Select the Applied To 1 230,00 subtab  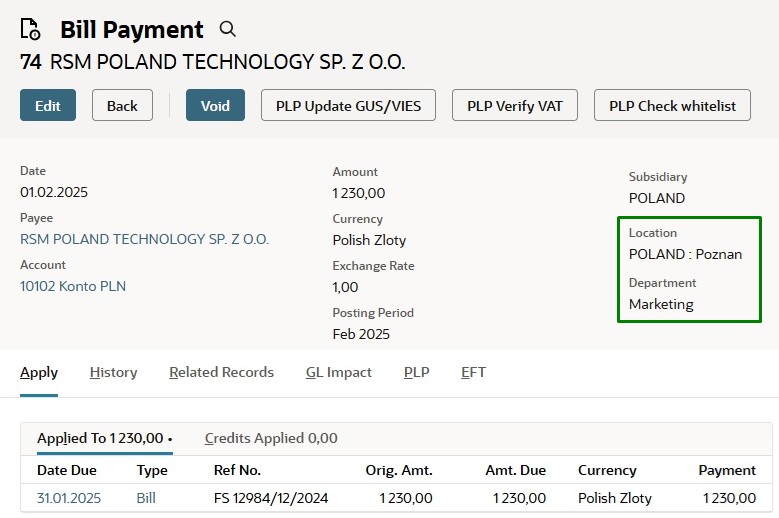click(x=104, y=438)
